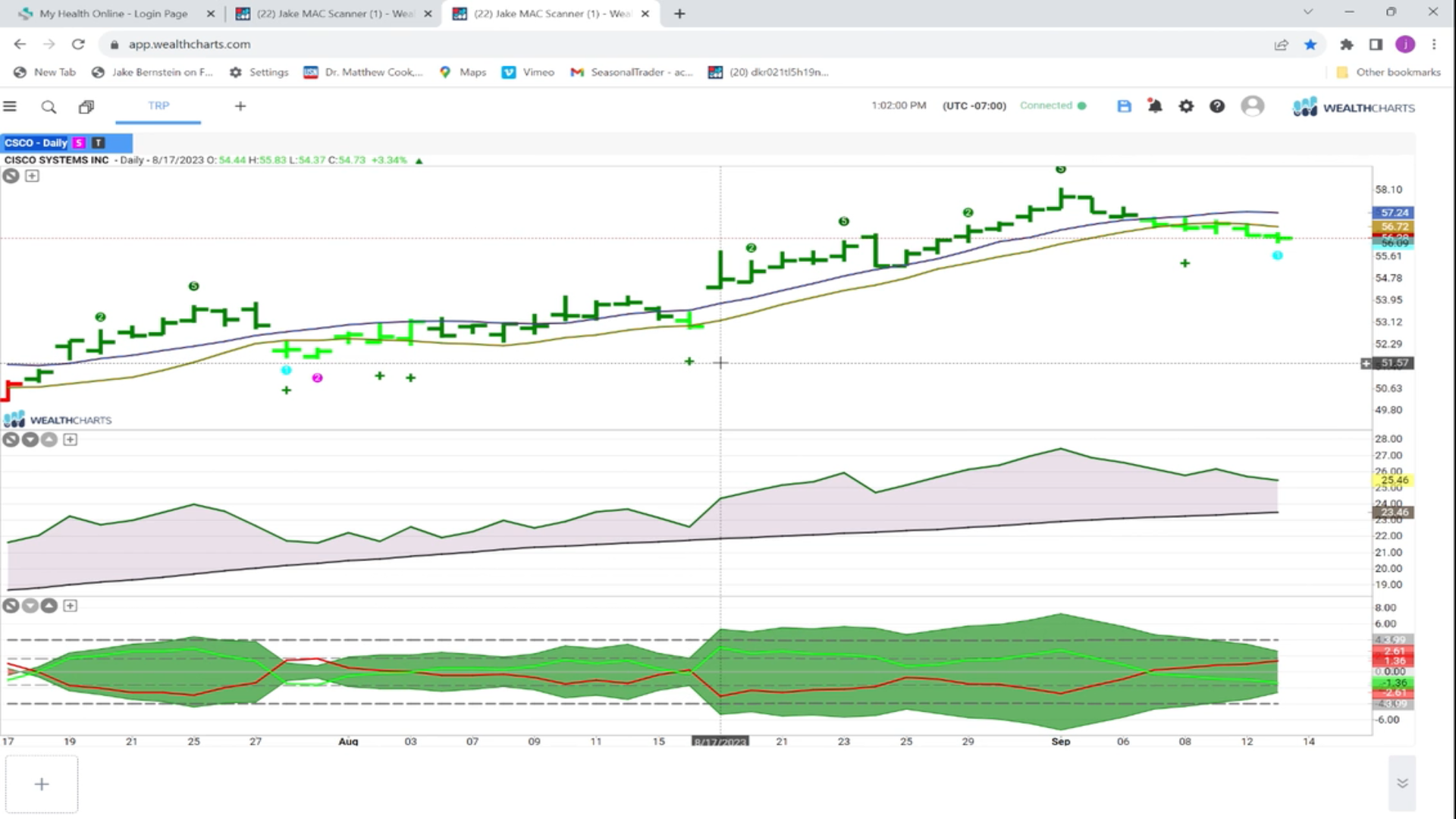Add a new chart panel with bottom plus button

coord(42,784)
